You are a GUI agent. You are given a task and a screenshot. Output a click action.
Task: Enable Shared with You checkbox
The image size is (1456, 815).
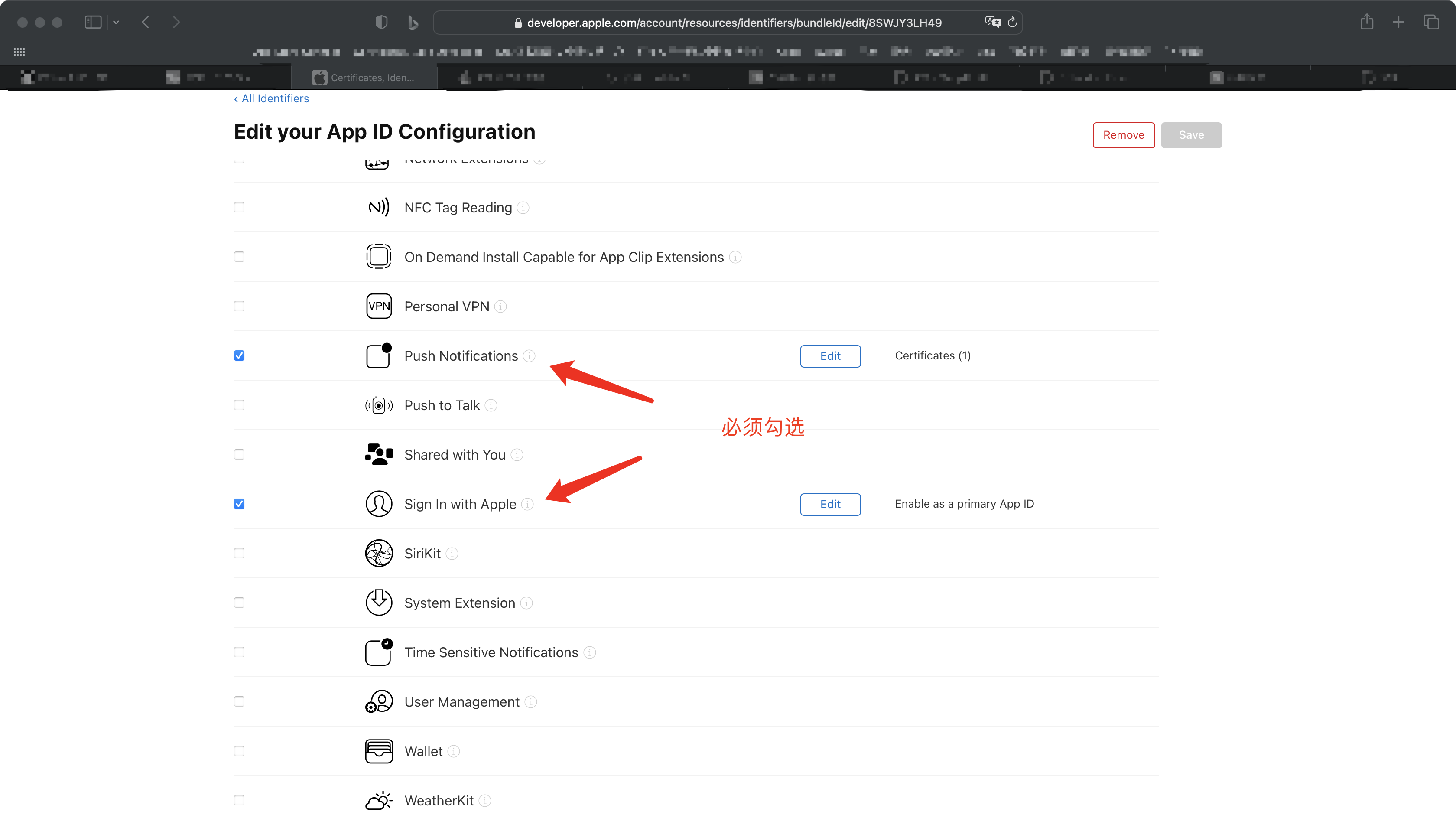[239, 454]
